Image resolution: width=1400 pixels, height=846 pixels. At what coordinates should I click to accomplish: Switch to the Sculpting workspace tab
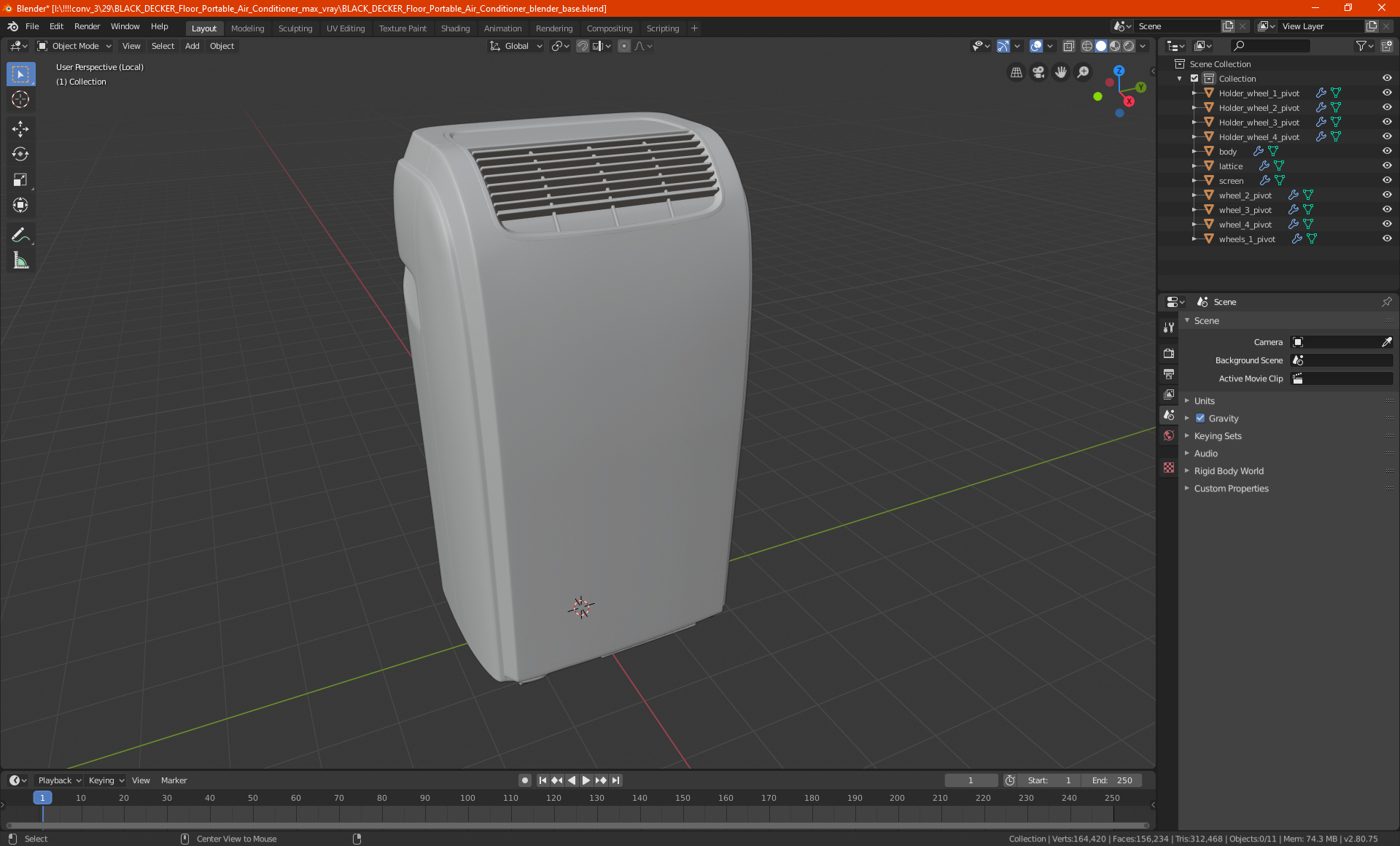tap(295, 28)
